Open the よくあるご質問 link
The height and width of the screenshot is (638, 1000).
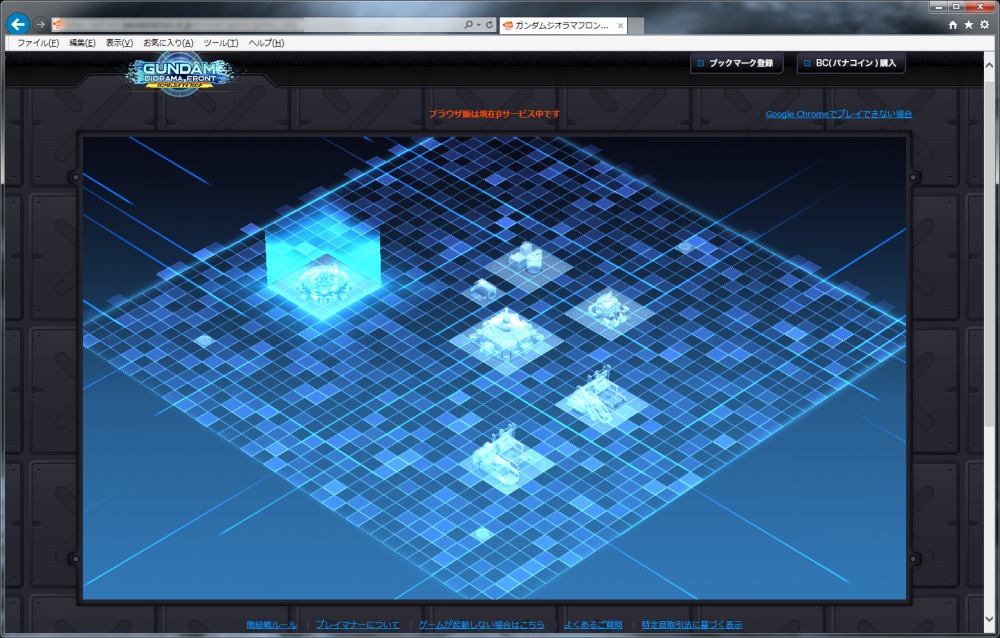(x=592, y=625)
